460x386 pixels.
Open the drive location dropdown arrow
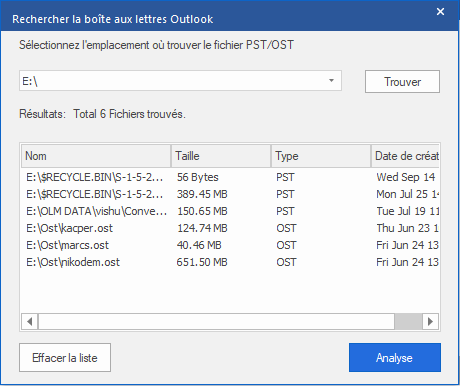(x=331, y=81)
